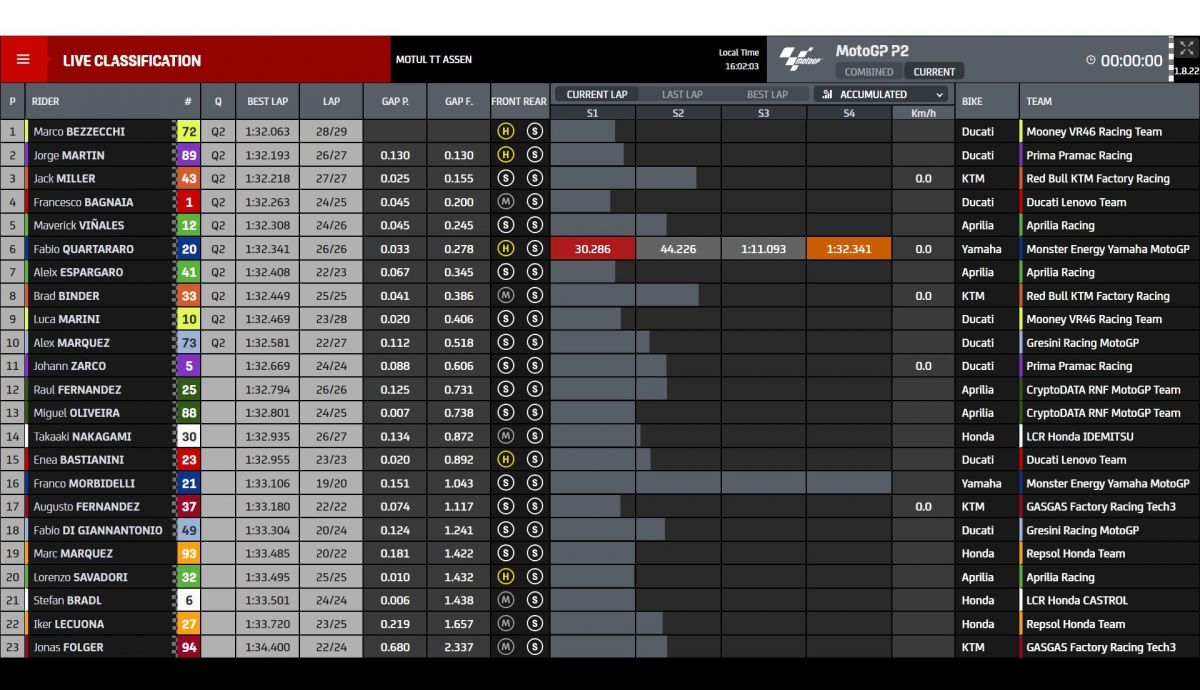
Task: Click Bagnaia's front tyre M icon
Action: coord(506,202)
